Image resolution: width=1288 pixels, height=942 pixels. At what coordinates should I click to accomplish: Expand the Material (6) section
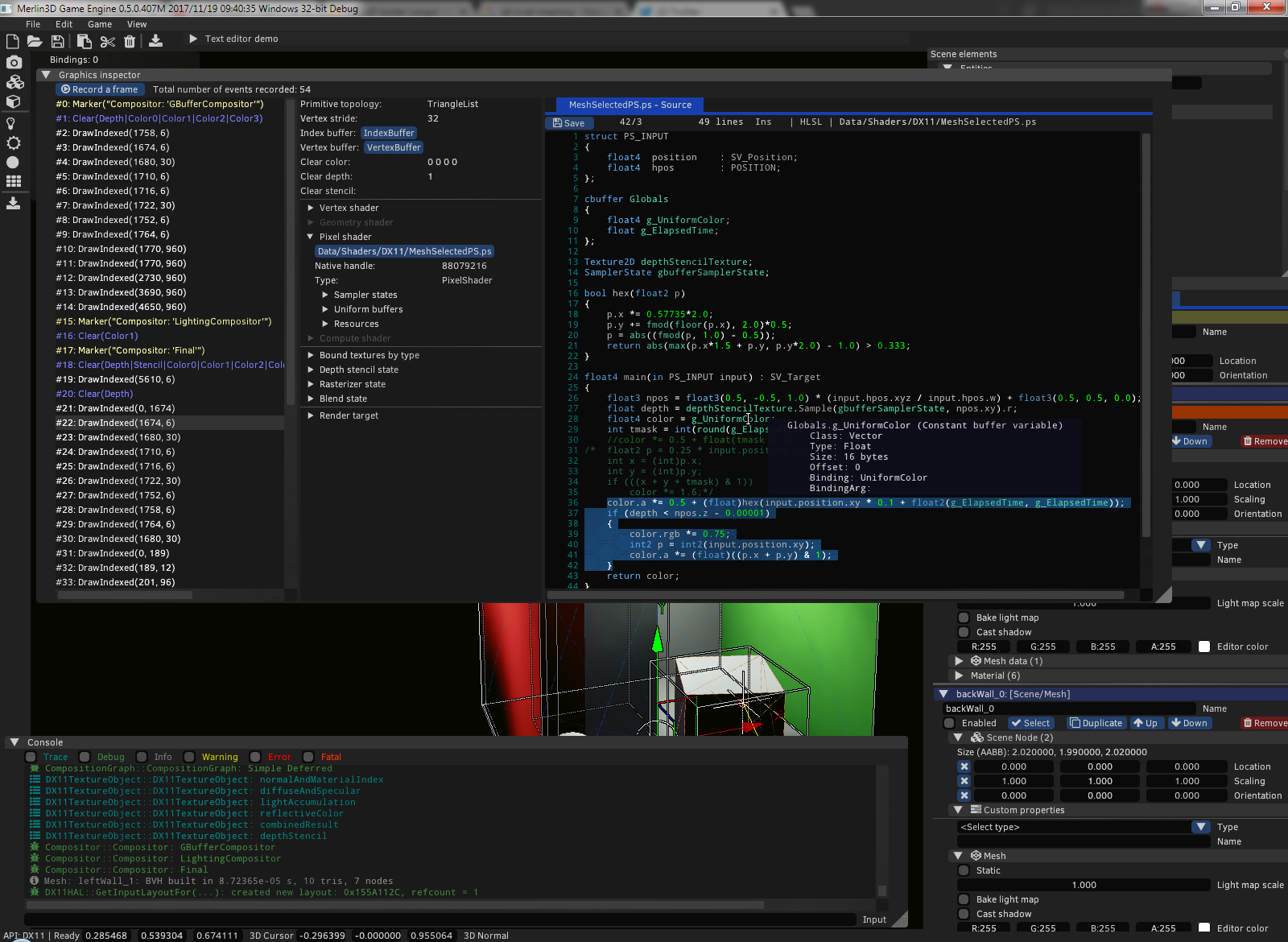(x=959, y=676)
